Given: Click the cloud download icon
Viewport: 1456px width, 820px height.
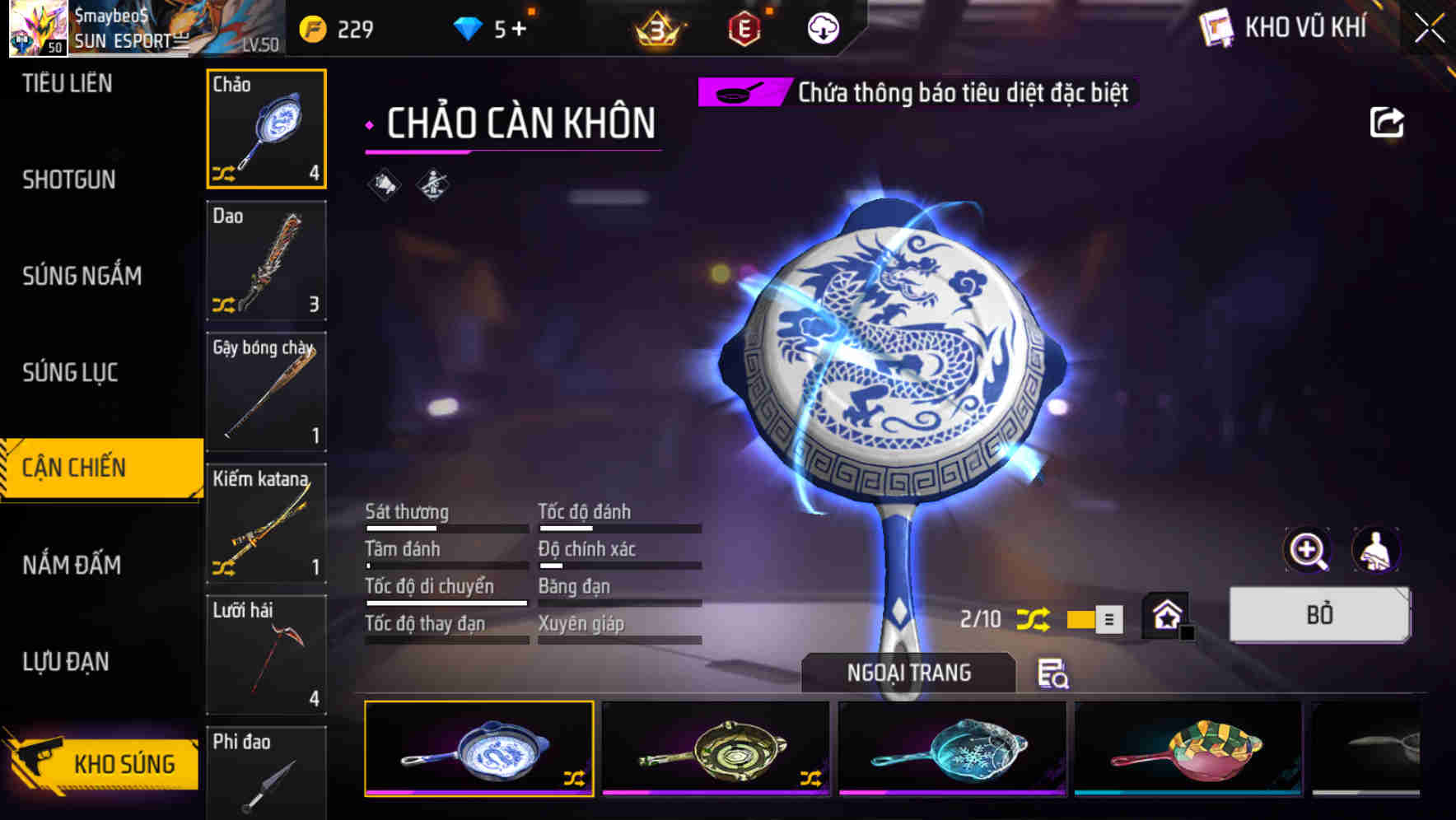Looking at the screenshot, I should click(x=822, y=30).
